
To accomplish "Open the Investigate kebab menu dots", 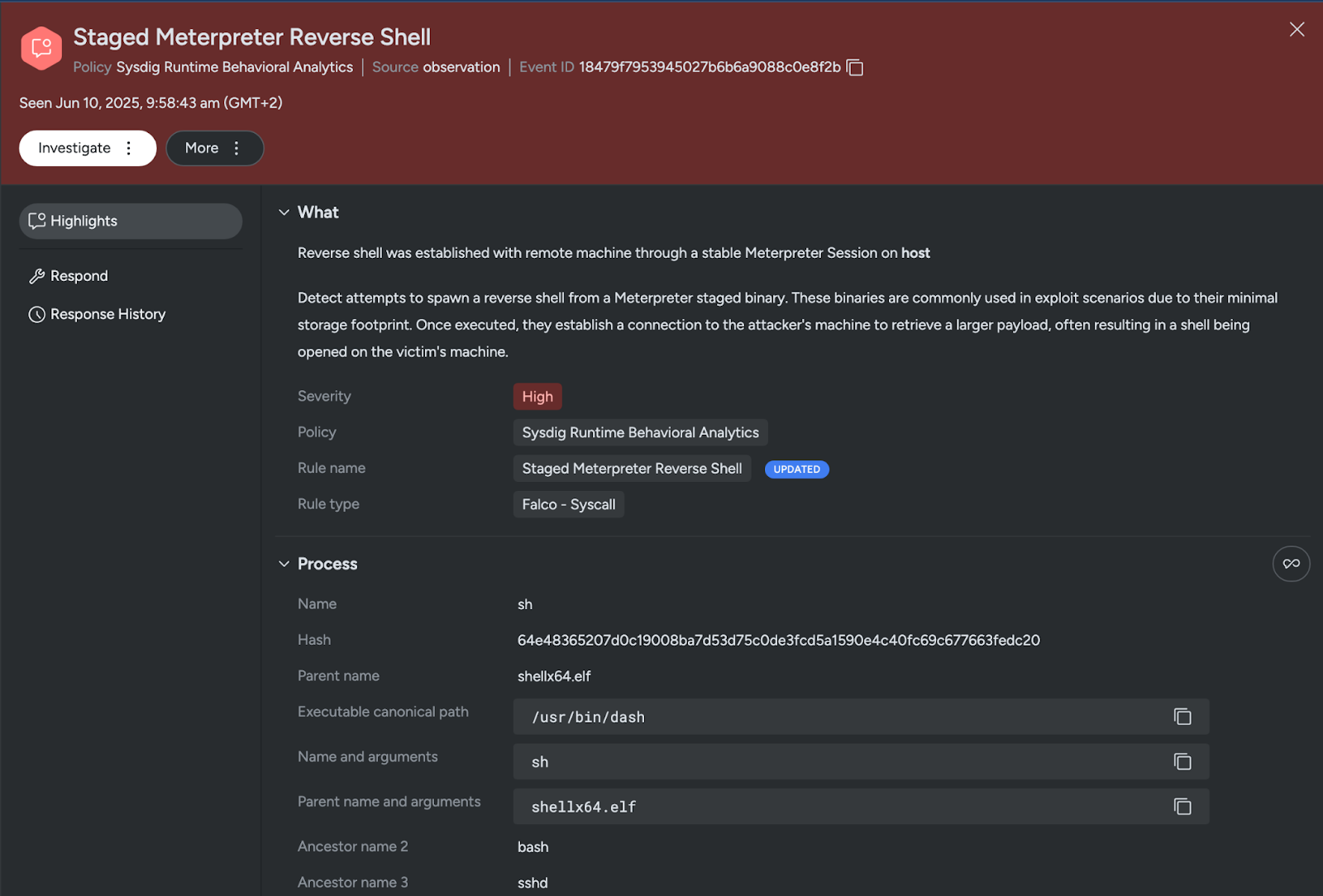I will [x=128, y=148].
